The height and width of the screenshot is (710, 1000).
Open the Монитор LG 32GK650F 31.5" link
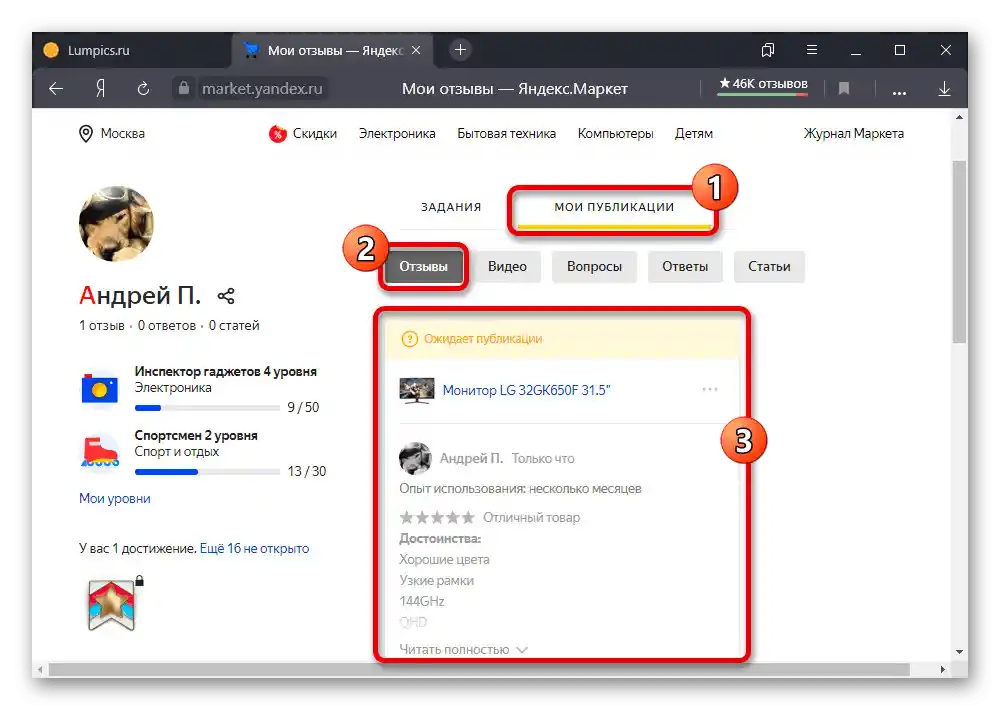(526, 390)
